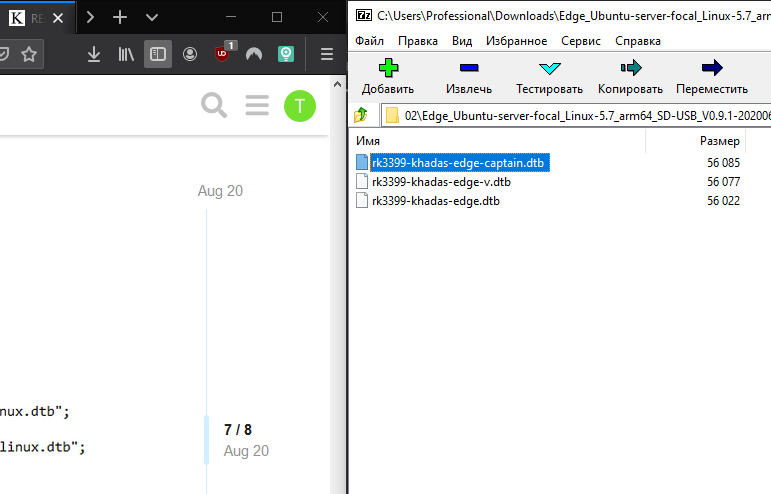
Task: Click the Firefox tracking protection shield icon
Action: (4, 54)
